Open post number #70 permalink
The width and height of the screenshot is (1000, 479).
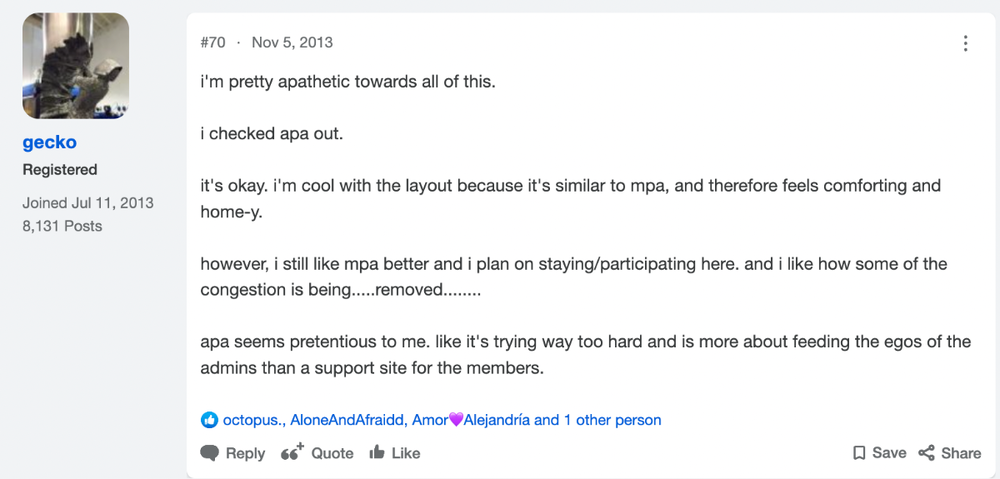tap(213, 42)
